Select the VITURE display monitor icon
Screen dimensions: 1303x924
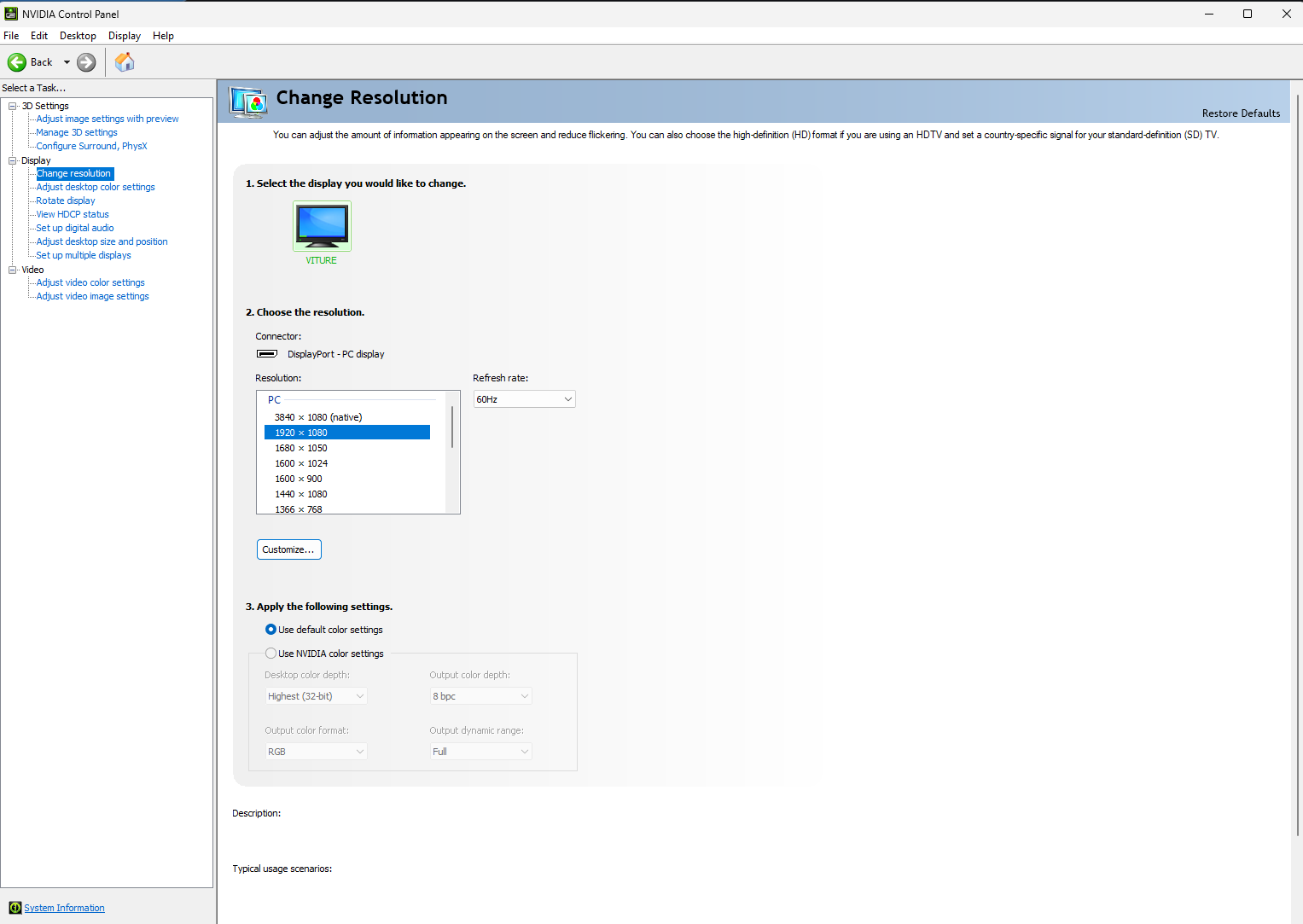coord(322,226)
